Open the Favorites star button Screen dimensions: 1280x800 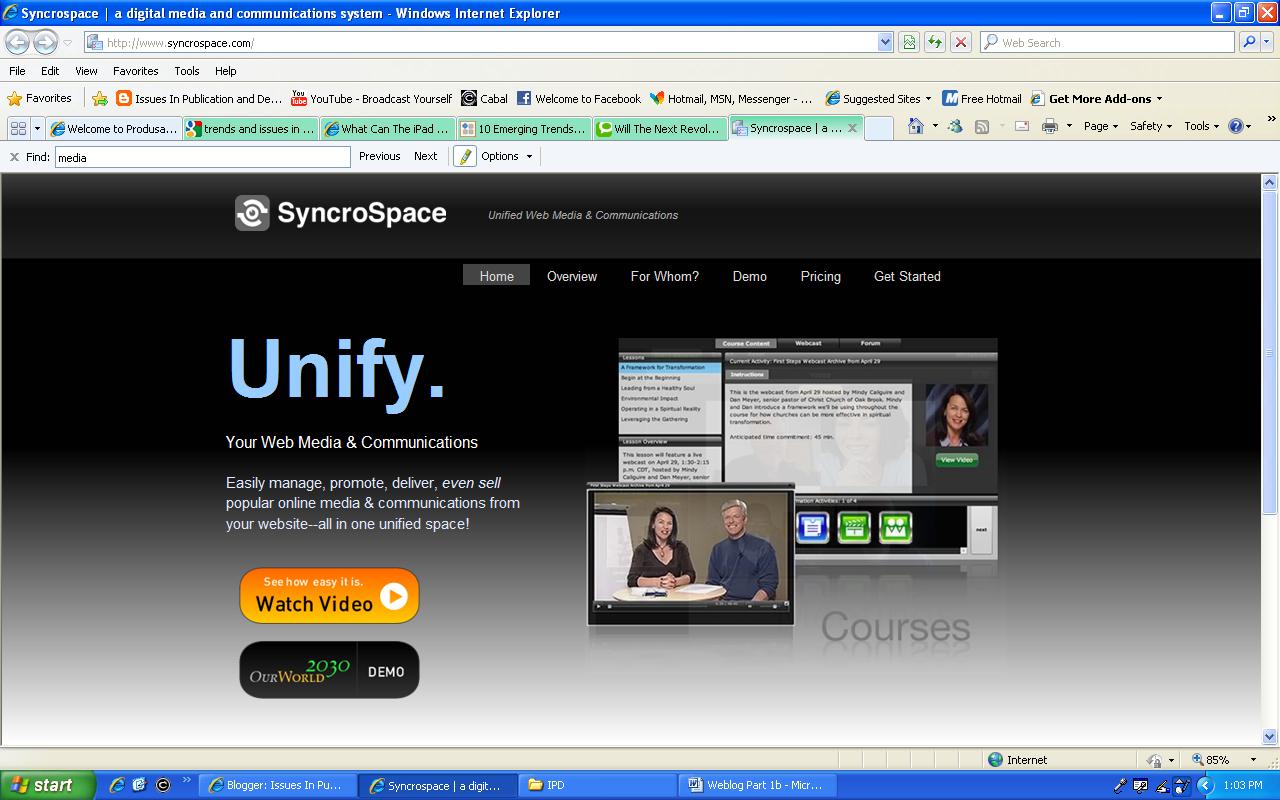(40, 98)
